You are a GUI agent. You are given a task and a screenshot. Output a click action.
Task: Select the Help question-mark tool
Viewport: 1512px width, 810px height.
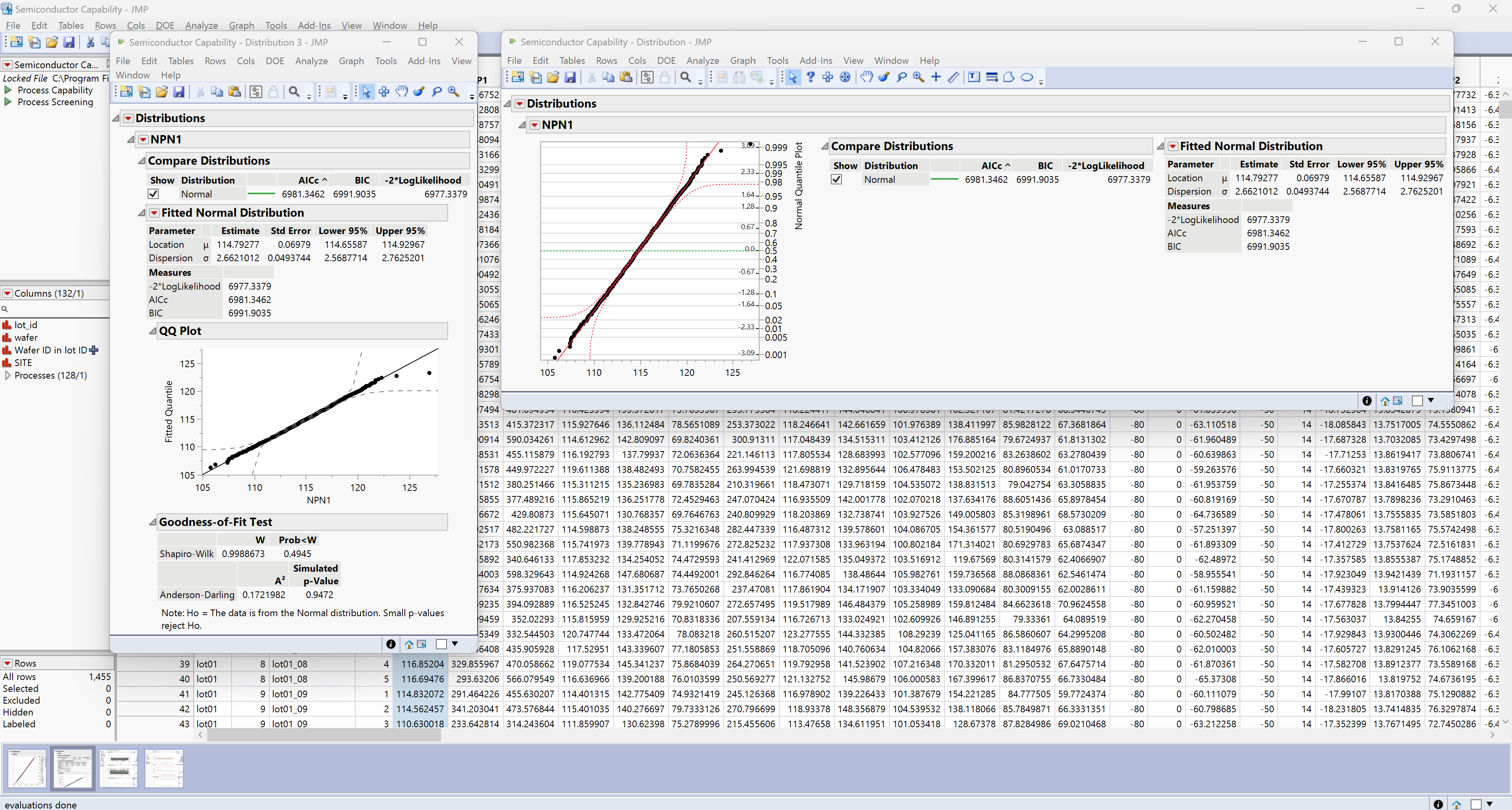tap(811, 77)
